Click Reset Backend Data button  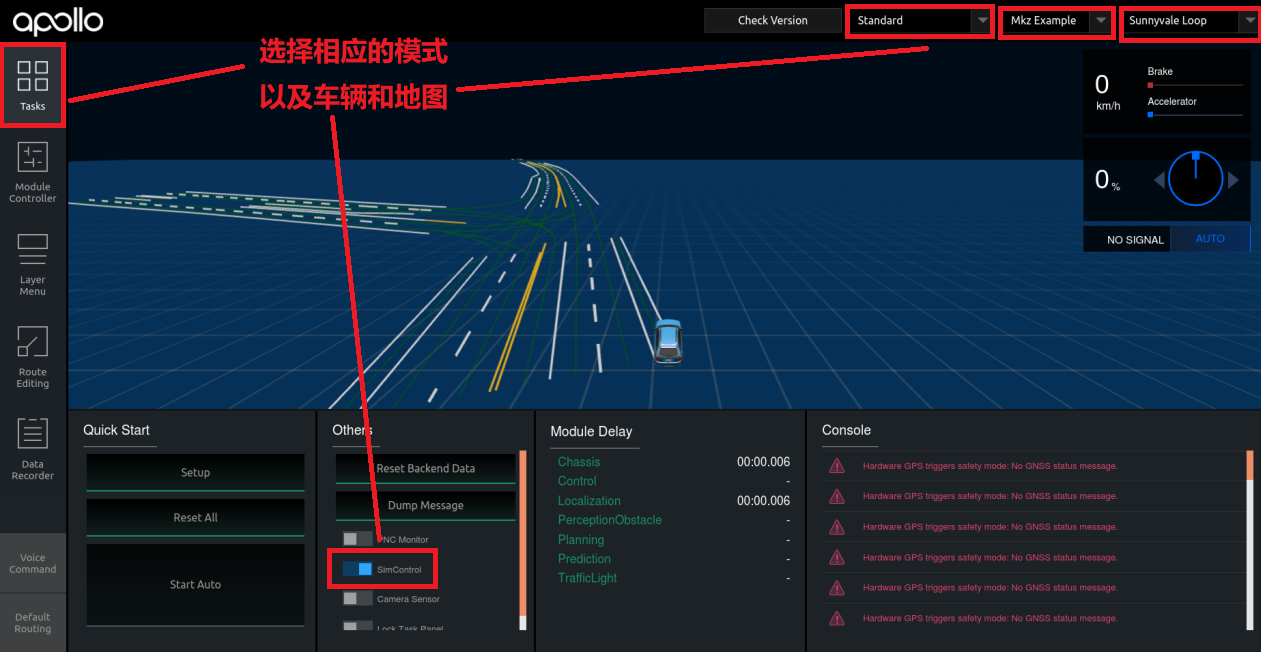(425, 468)
